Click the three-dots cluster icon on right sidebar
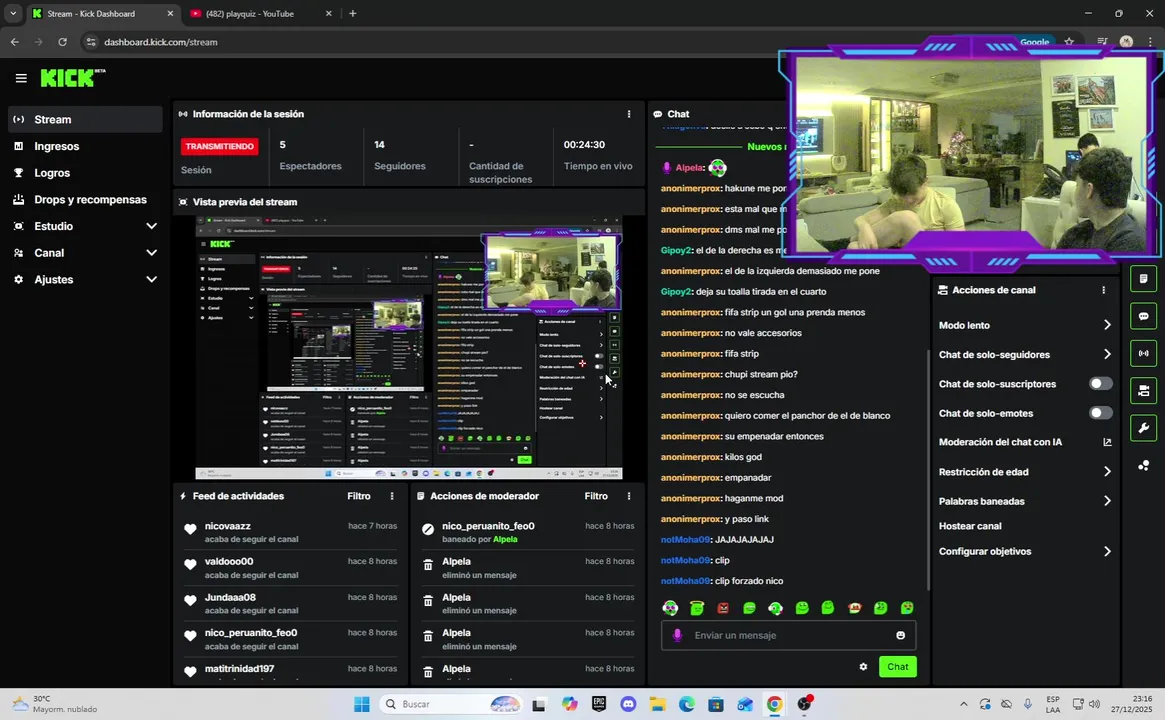The height and width of the screenshot is (720, 1165). (1143, 465)
